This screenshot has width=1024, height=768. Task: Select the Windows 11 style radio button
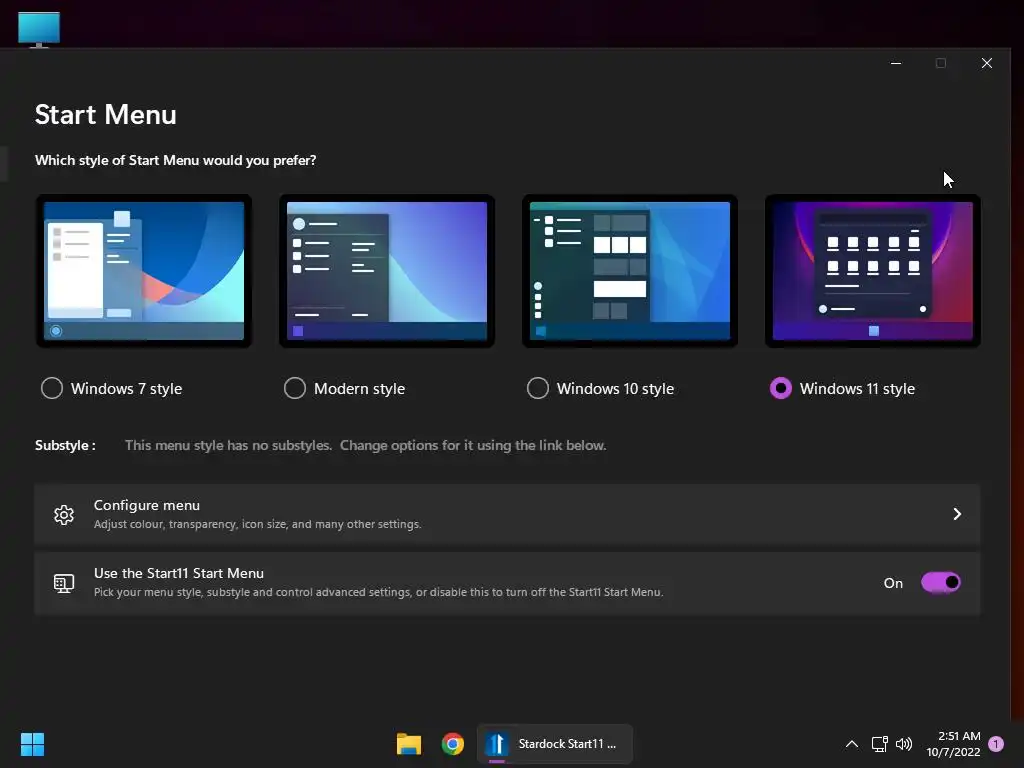point(780,388)
